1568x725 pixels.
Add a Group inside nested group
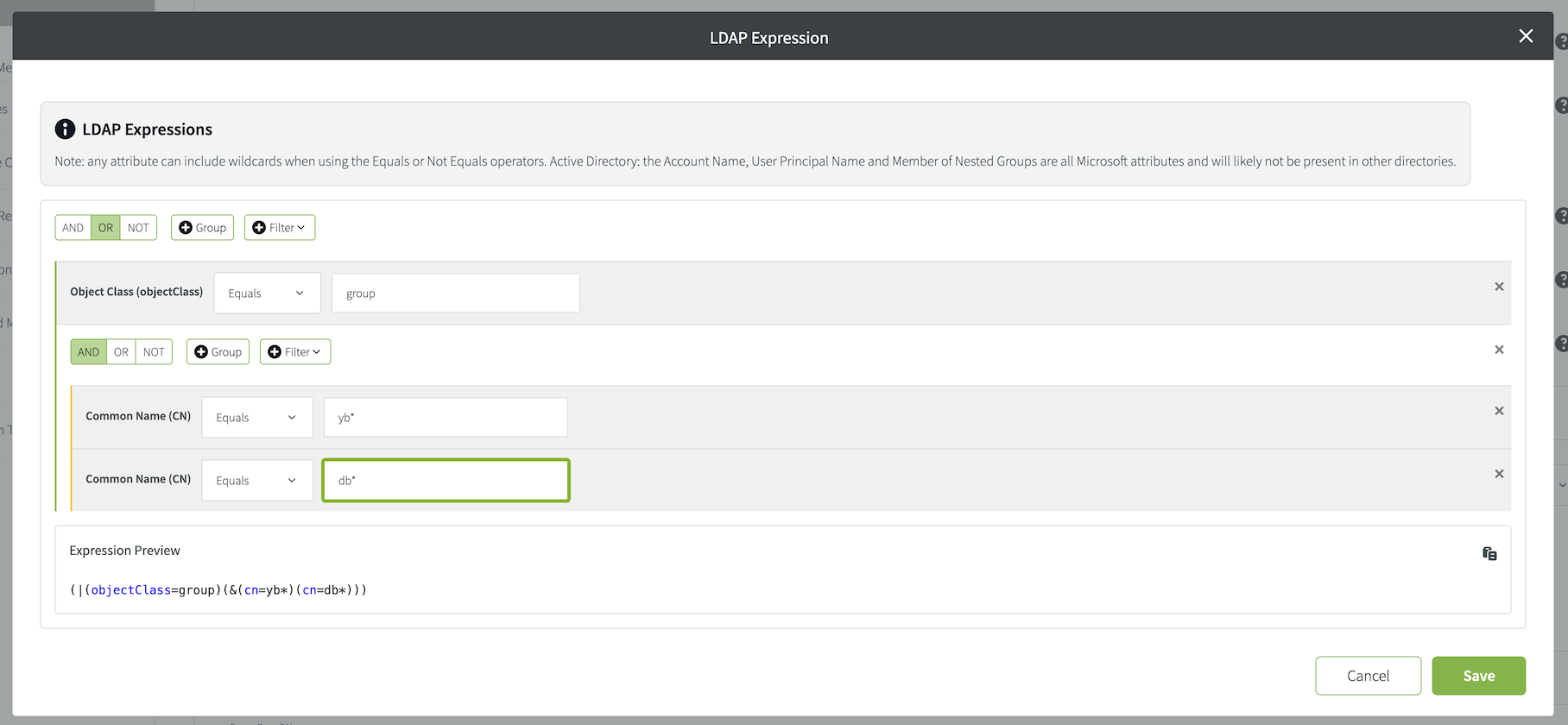(218, 352)
